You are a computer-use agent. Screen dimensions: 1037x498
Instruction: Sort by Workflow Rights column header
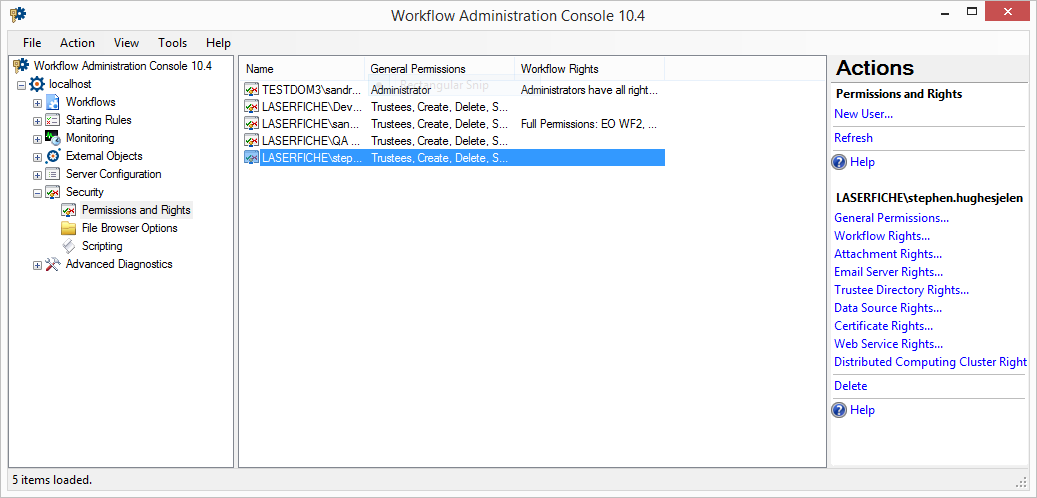[x=590, y=69]
